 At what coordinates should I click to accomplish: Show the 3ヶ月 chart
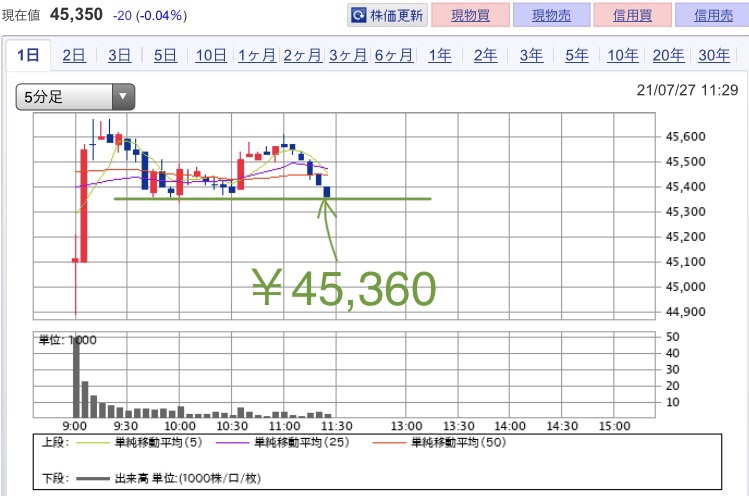348,55
